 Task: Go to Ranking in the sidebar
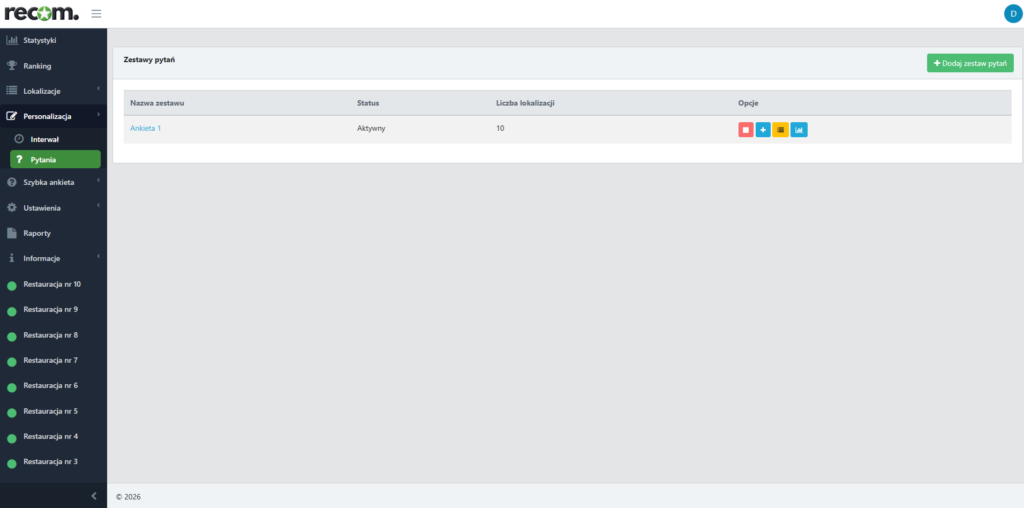coord(37,66)
